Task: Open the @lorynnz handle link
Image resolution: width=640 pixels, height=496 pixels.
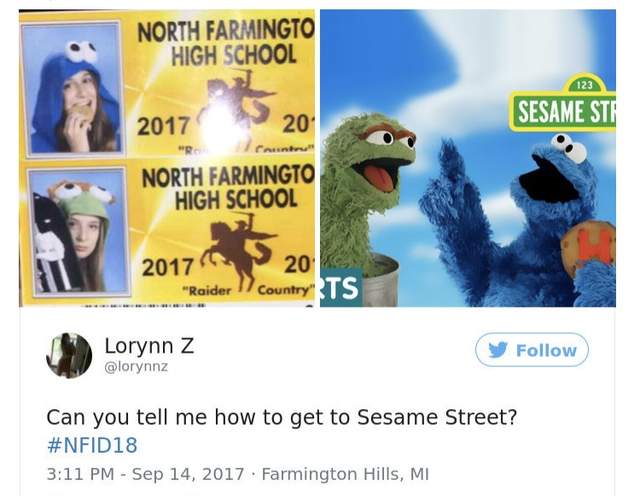Action: coord(136,367)
